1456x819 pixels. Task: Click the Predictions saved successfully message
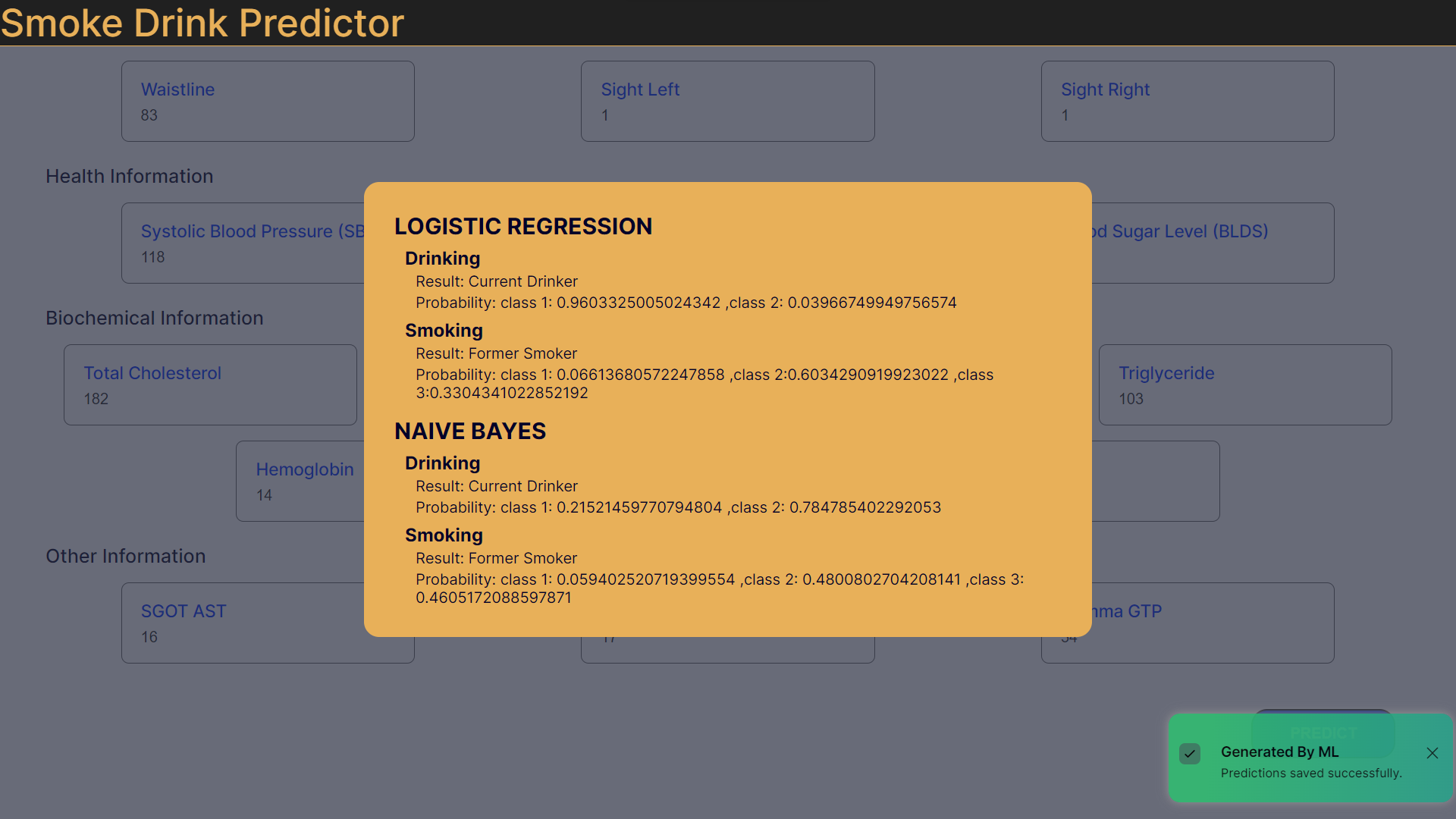pyautogui.click(x=1310, y=773)
